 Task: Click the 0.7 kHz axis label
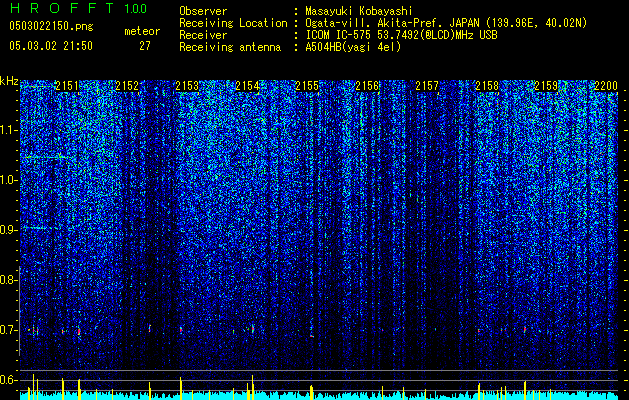coord(8,330)
